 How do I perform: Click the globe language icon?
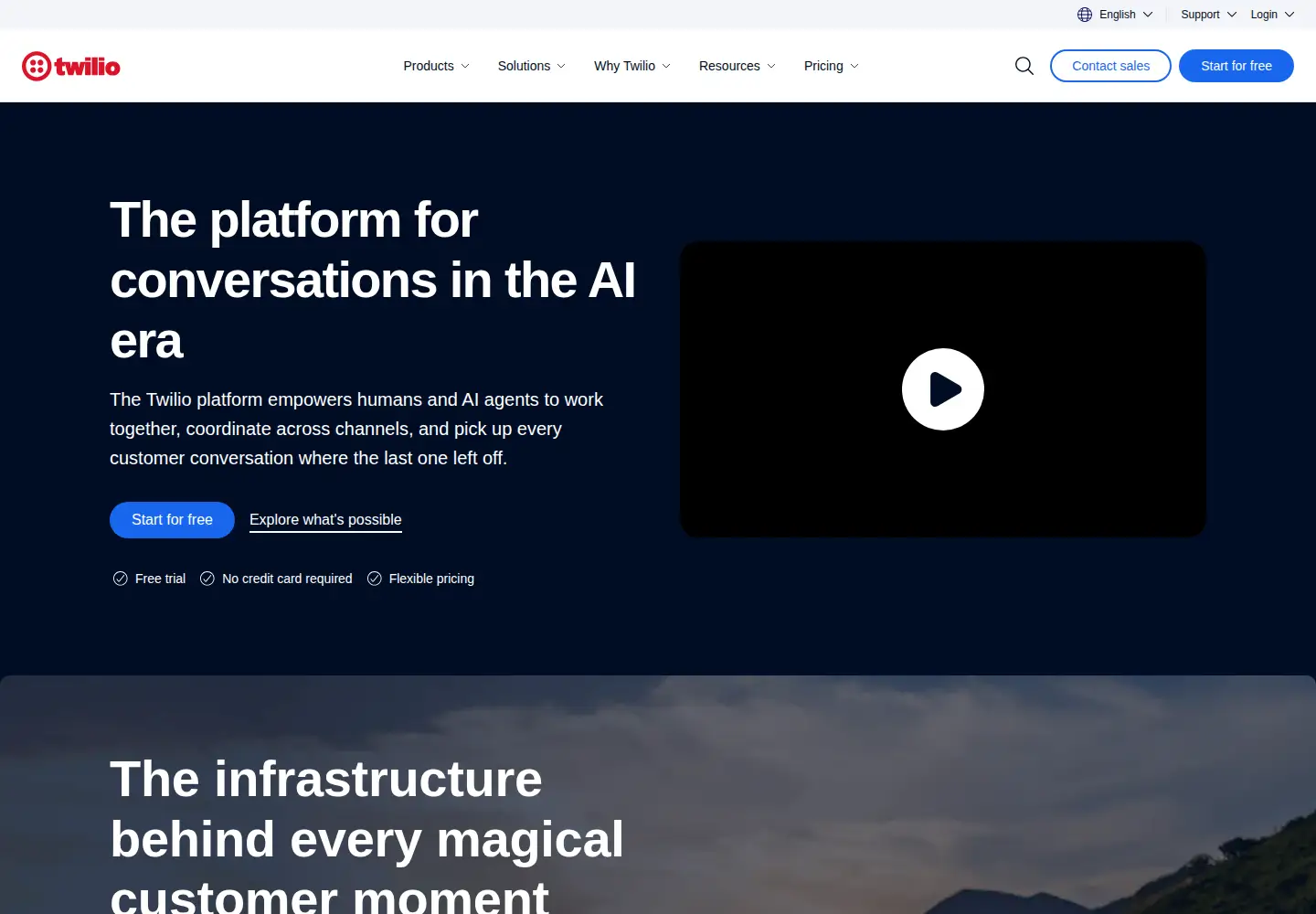(x=1085, y=15)
